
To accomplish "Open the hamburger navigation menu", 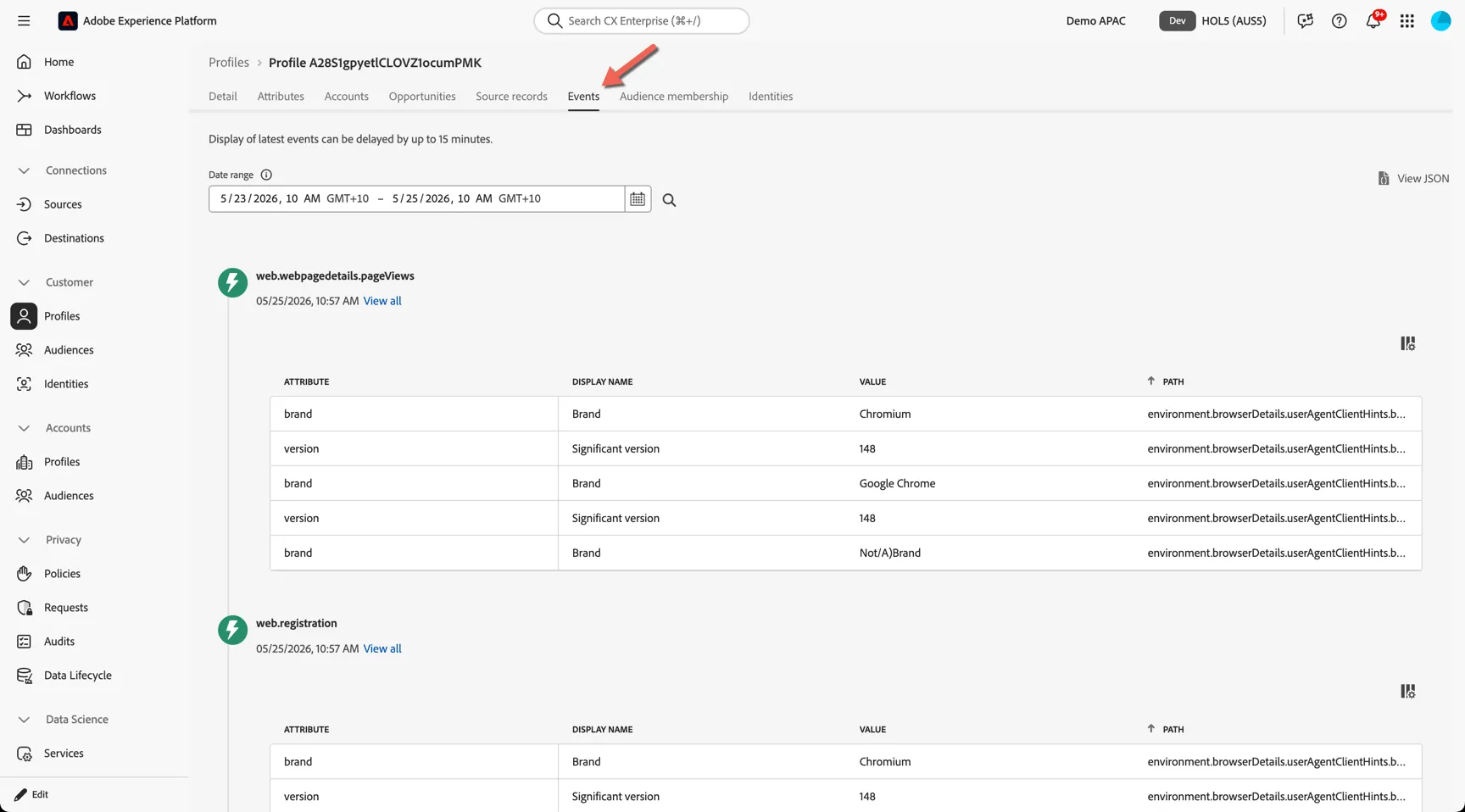I will pos(24,20).
